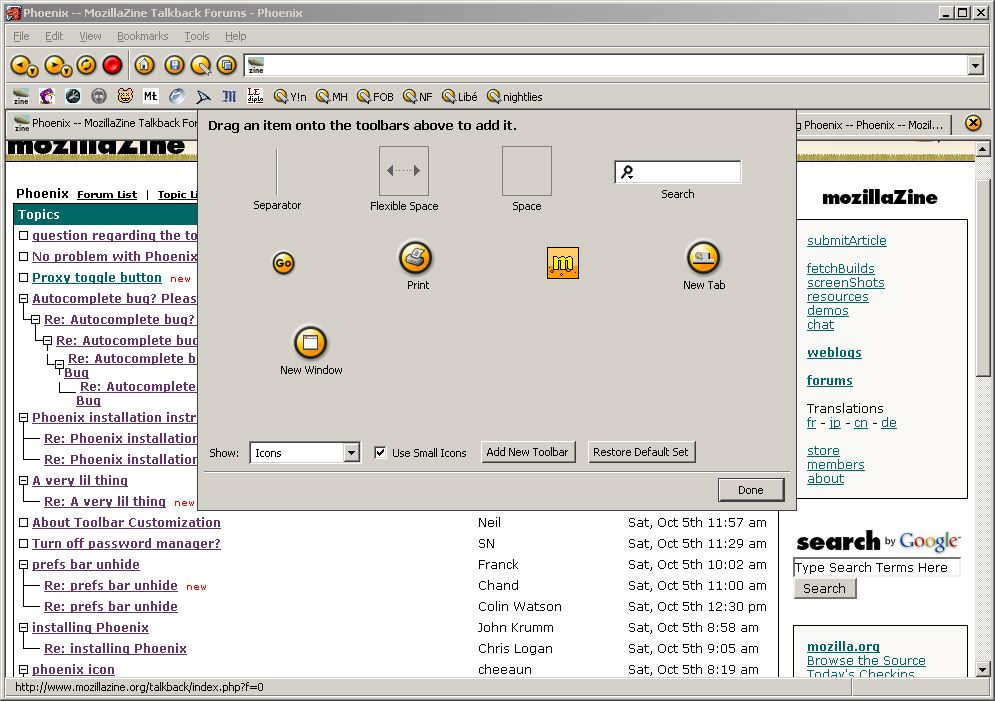Click the Go button icon
The height and width of the screenshot is (701, 995).
click(x=284, y=264)
